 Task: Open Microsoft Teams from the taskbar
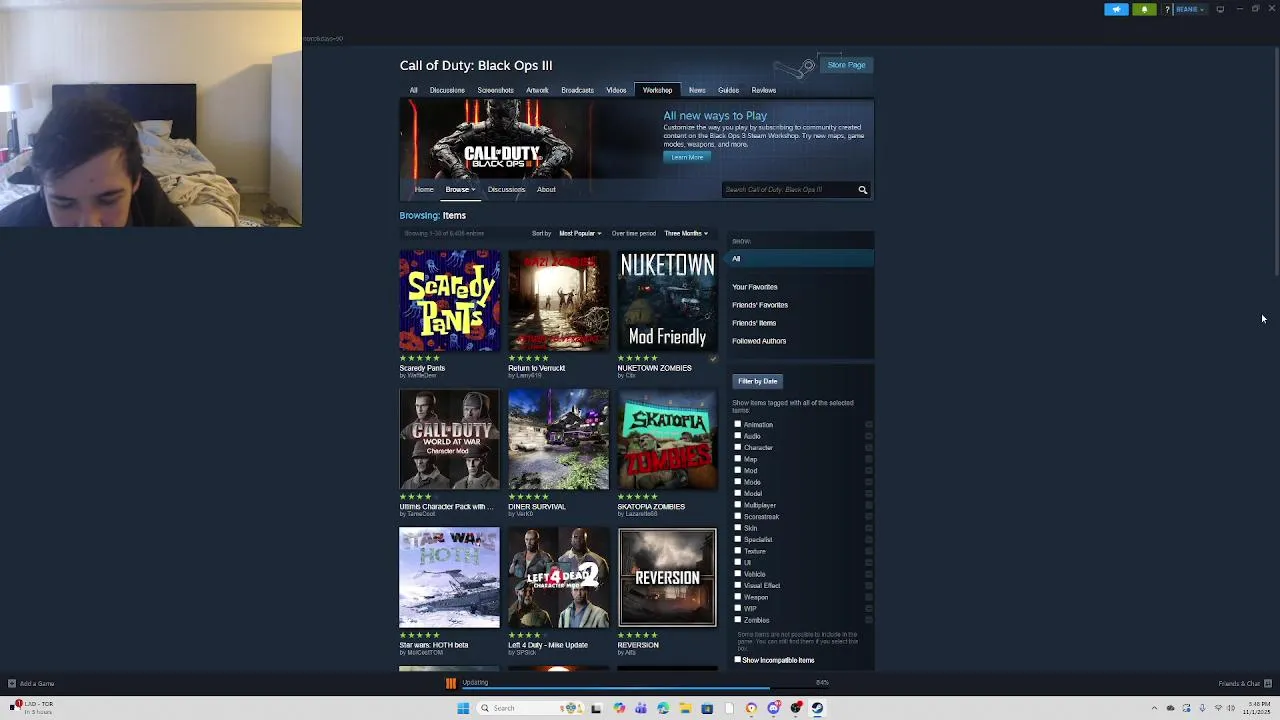(x=641, y=708)
